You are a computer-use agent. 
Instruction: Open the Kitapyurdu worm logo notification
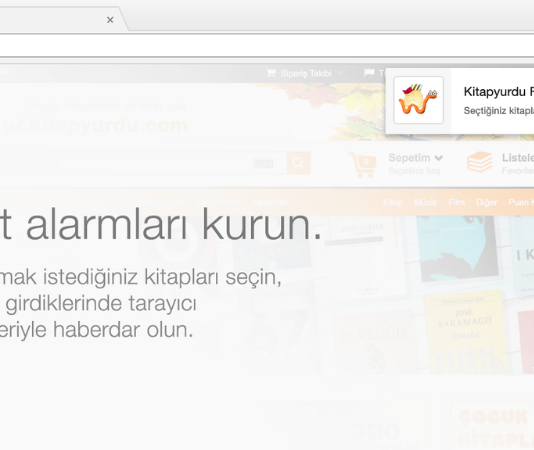coord(419,100)
